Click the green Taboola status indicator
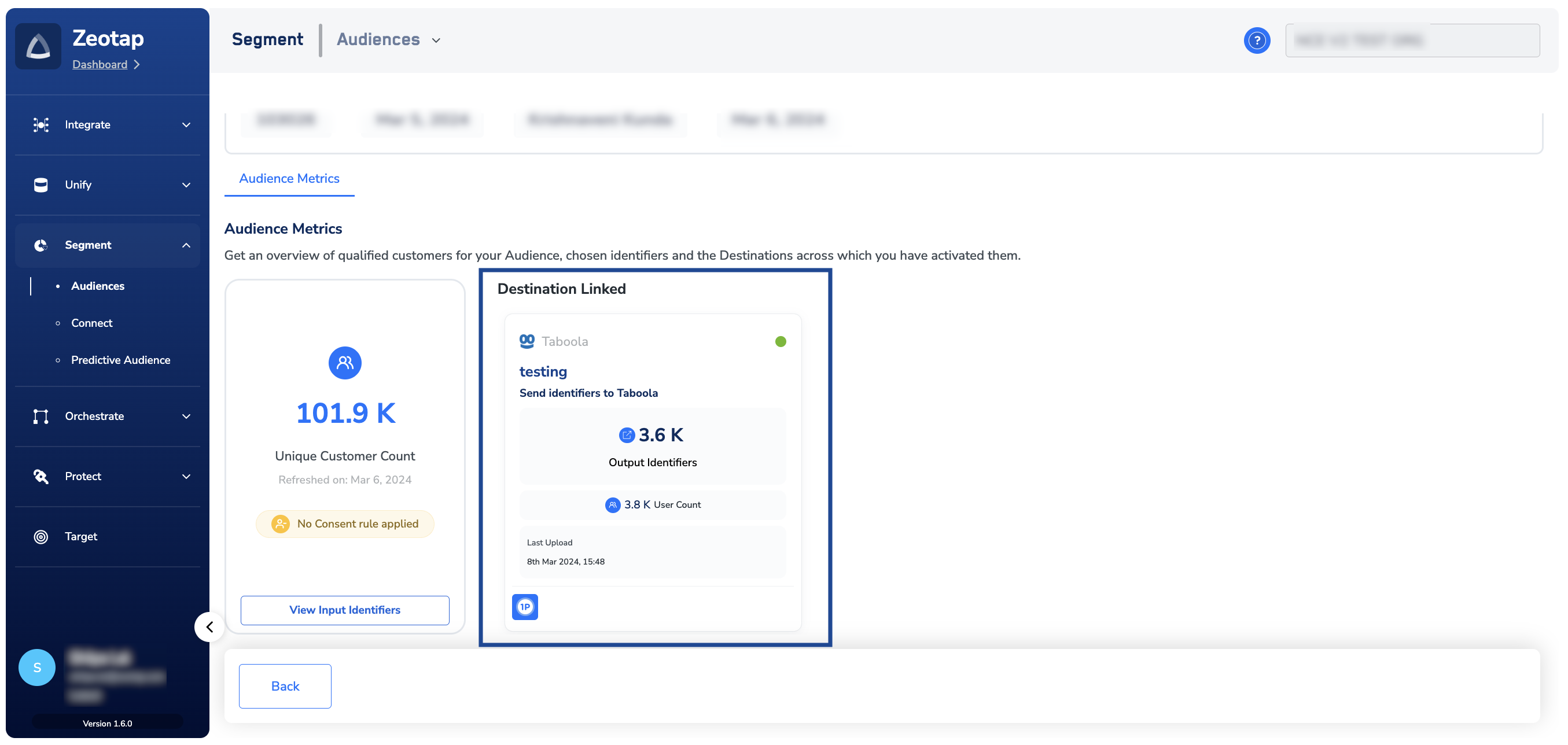 (781, 341)
